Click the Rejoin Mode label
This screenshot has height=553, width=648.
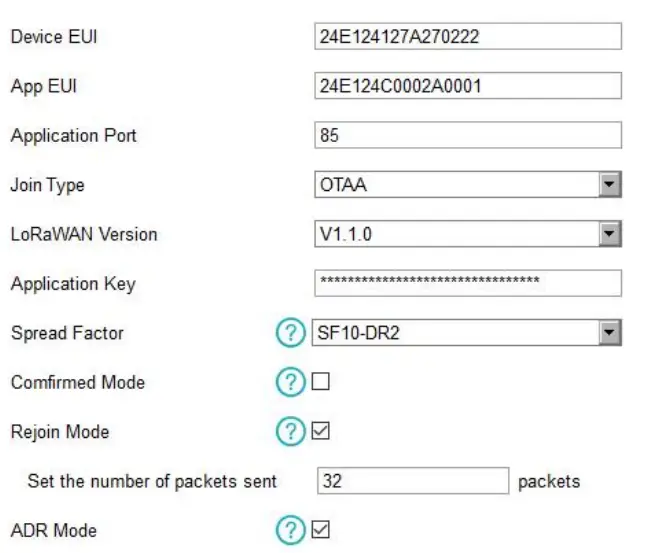[x=60, y=432]
